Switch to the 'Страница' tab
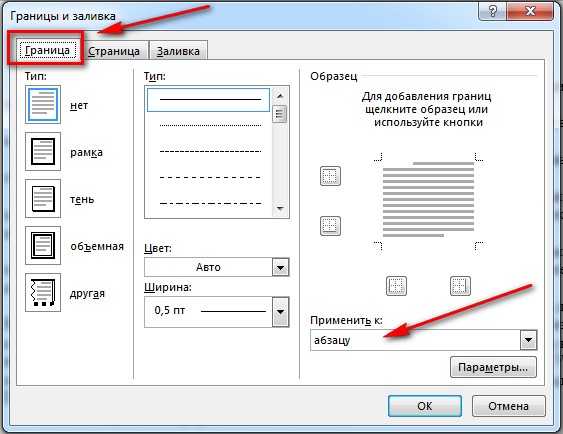 pyautogui.click(x=114, y=51)
